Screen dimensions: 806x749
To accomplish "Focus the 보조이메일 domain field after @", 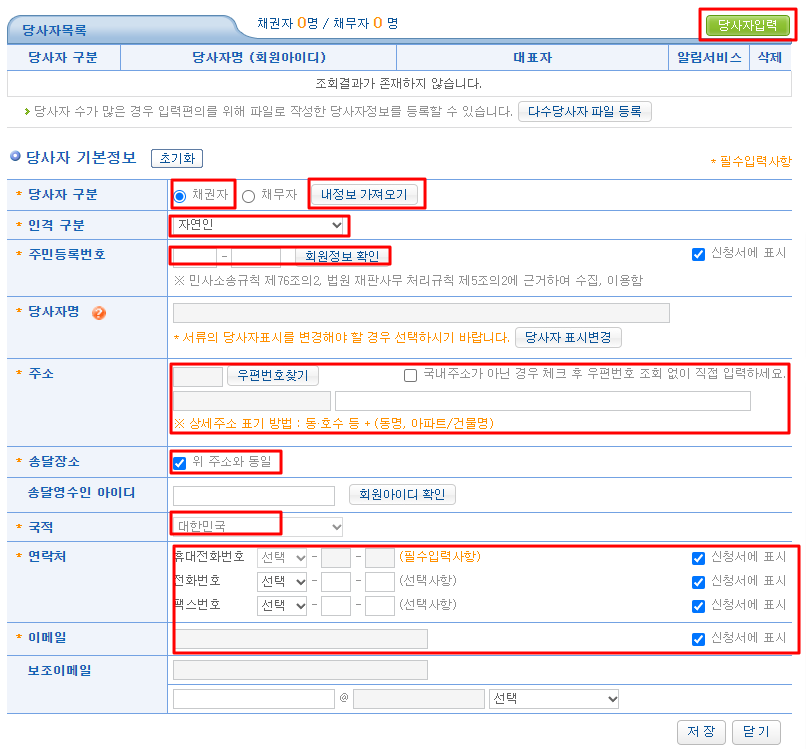I will 419,699.
